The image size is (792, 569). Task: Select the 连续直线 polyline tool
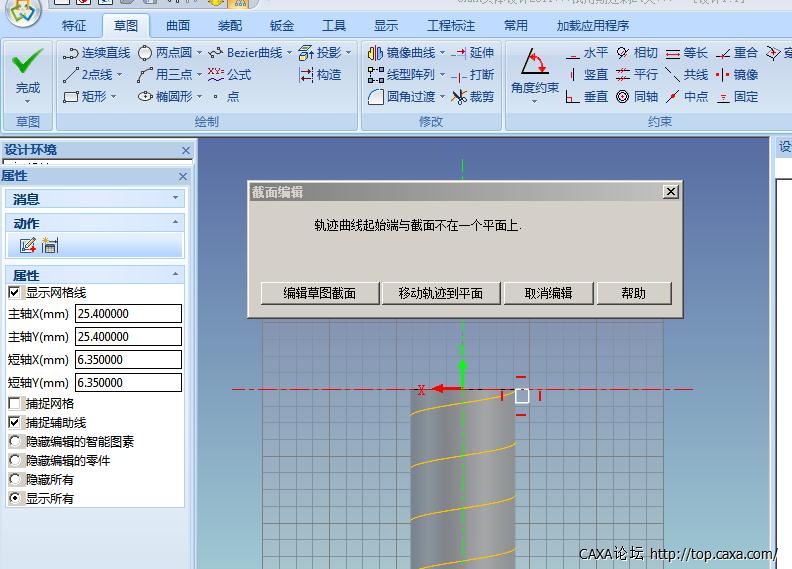[x=96, y=53]
